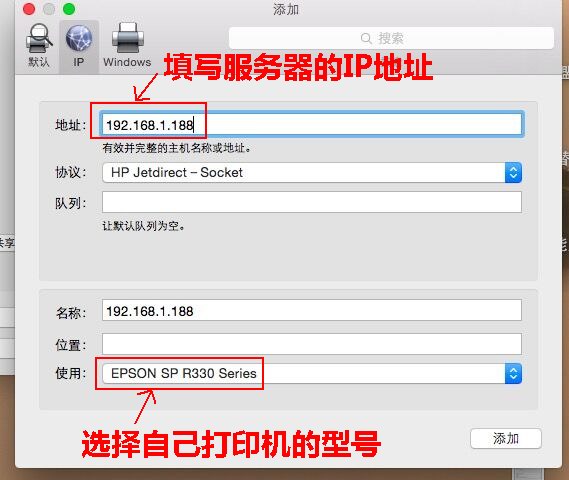Viewport: 569px width, 480px height.
Task: Switch to the Windows tab label
Action: click(x=127, y=62)
